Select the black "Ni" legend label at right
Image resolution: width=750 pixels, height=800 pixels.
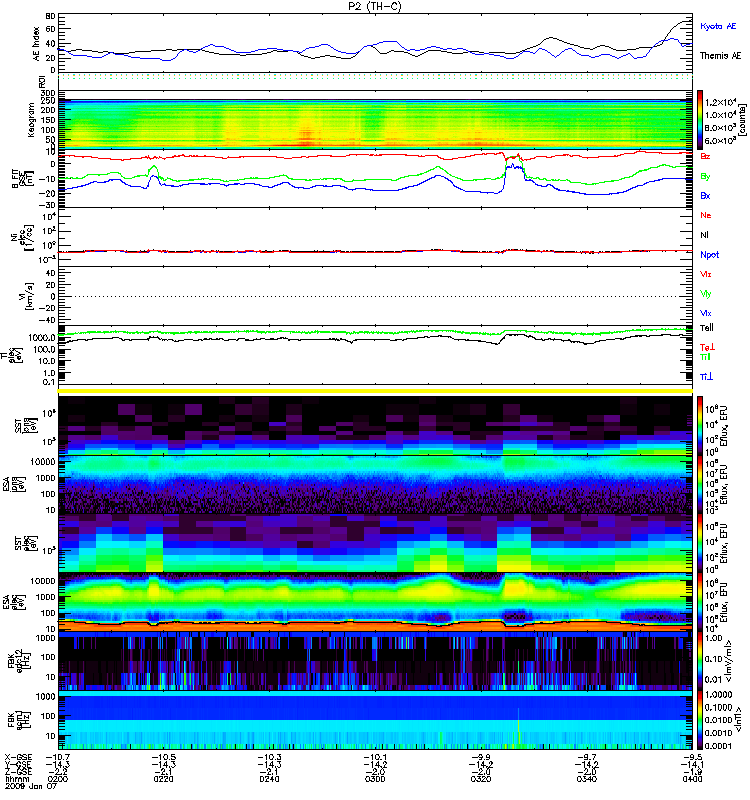click(x=704, y=235)
